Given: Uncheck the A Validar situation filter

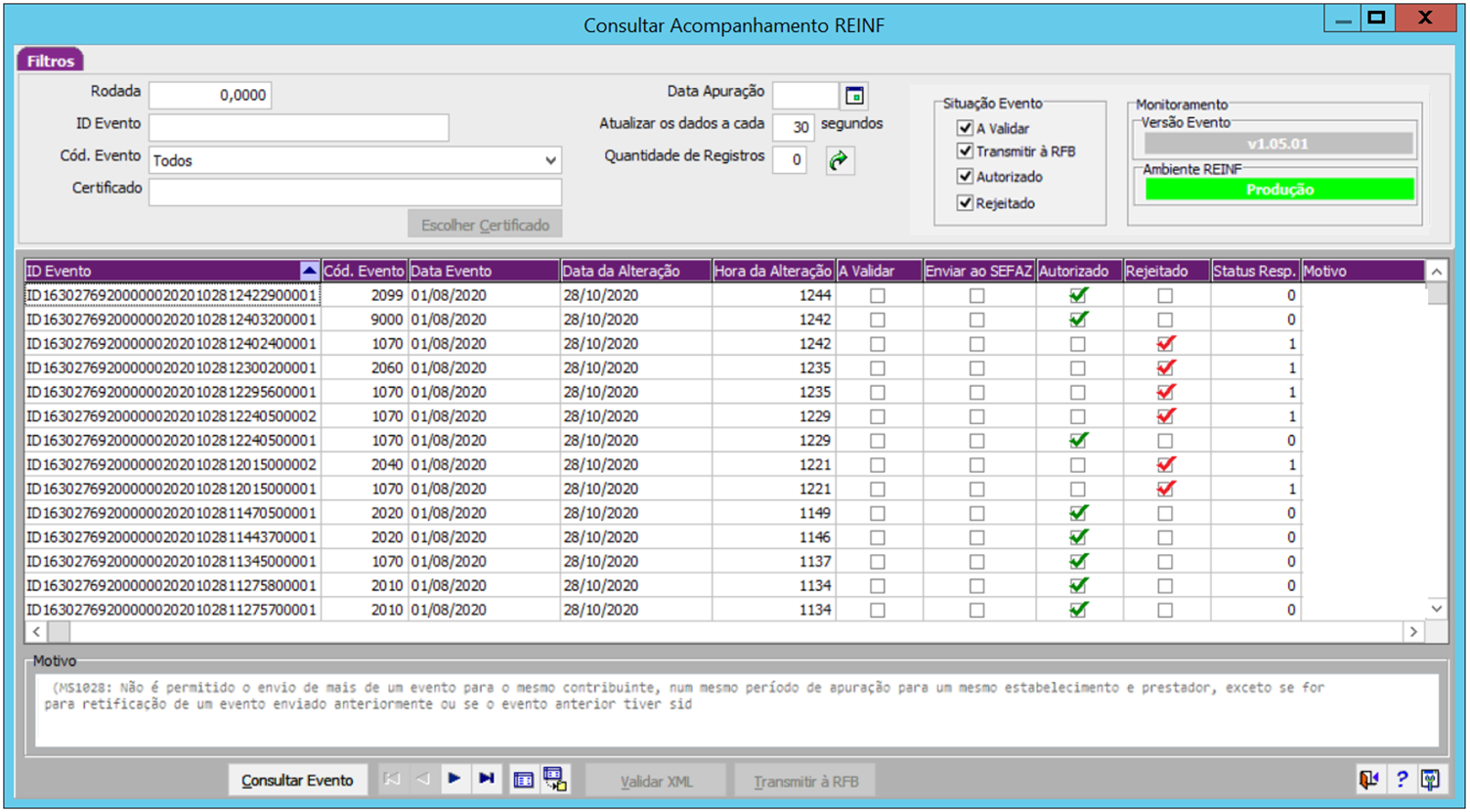Looking at the screenshot, I should click(966, 128).
